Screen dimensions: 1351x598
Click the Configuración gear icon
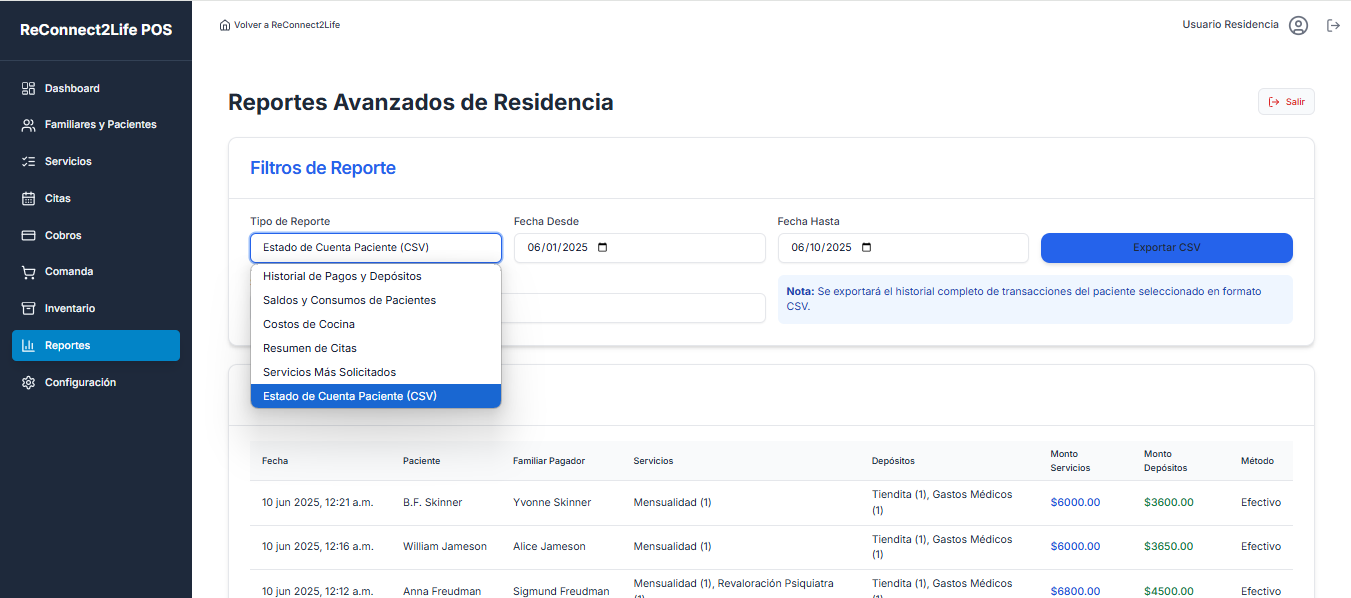(28, 382)
